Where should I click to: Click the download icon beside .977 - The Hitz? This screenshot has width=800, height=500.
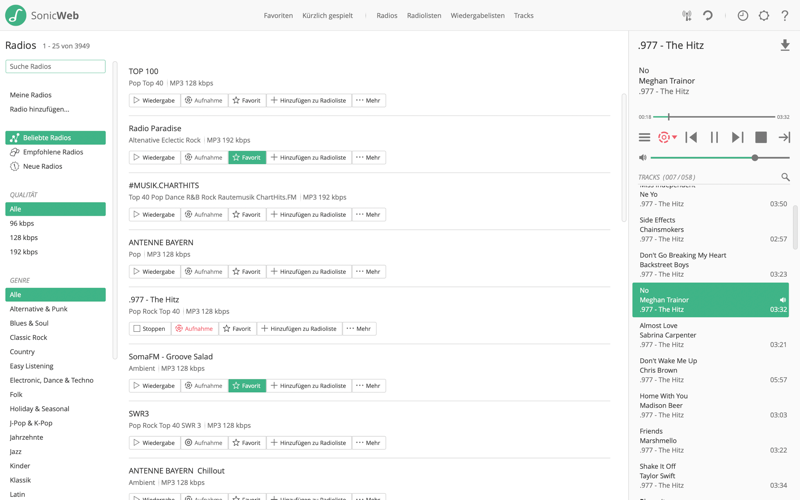(785, 45)
